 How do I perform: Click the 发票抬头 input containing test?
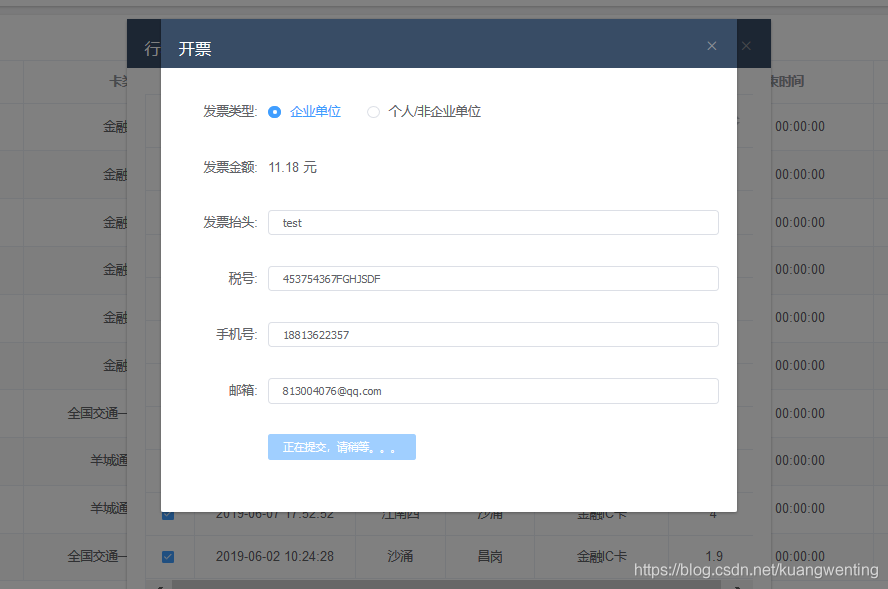493,223
